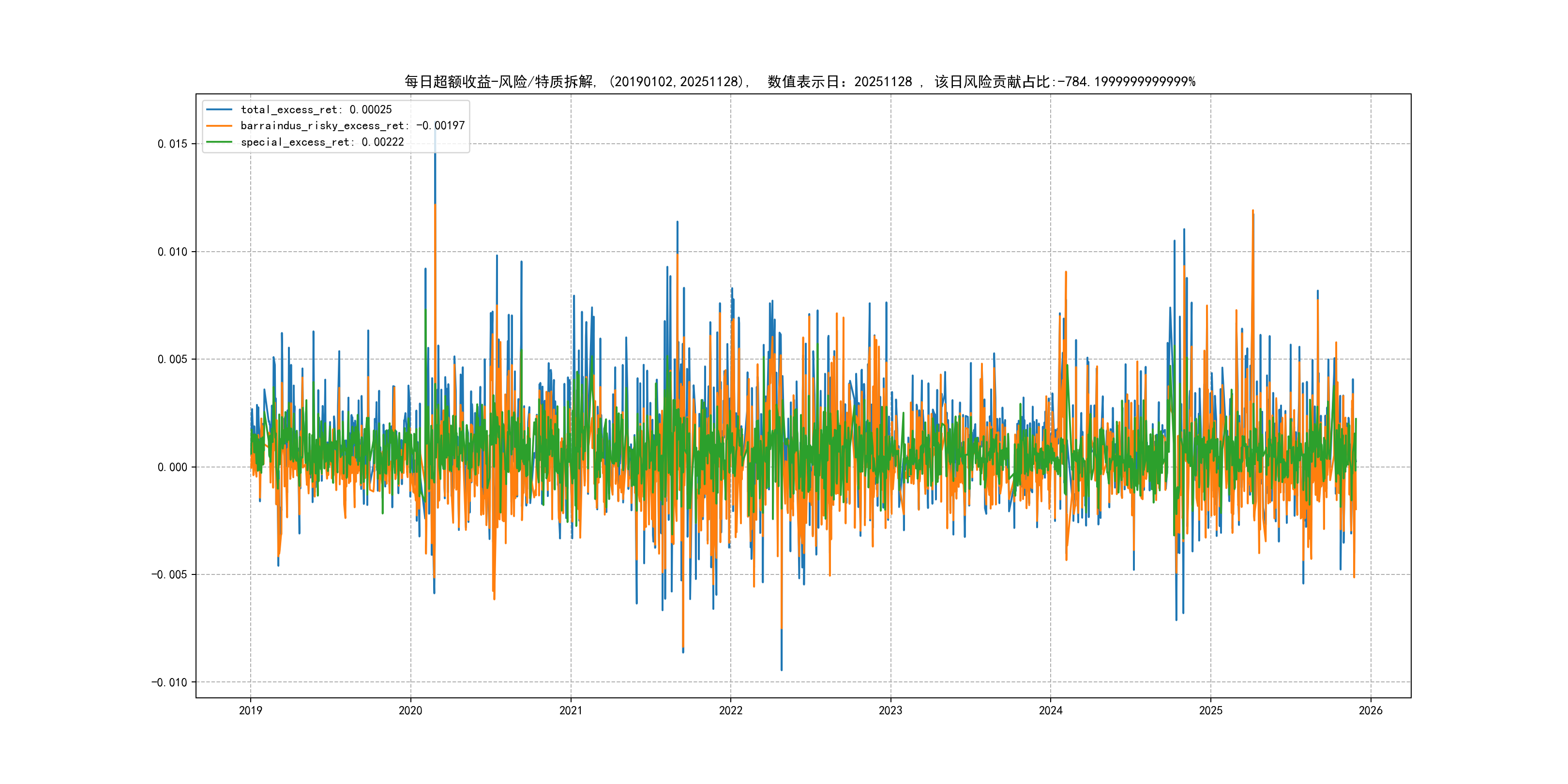
Task: Select the special_excess_ret: 0.00222 legend label
Action: coord(322,142)
